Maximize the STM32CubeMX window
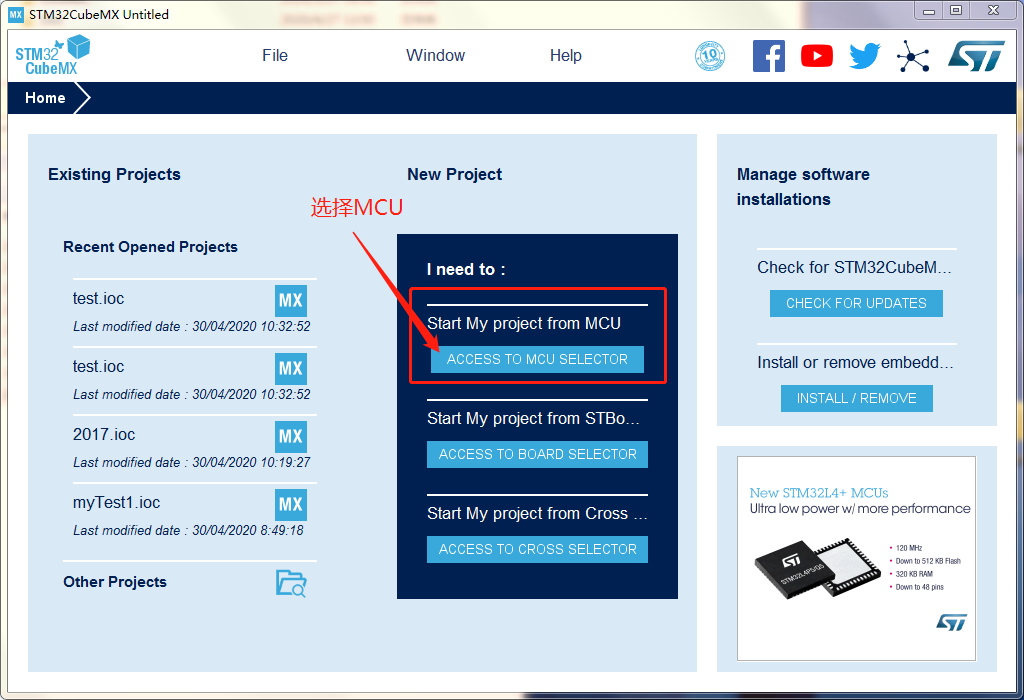This screenshot has width=1024, height=700. coord(956,10)
